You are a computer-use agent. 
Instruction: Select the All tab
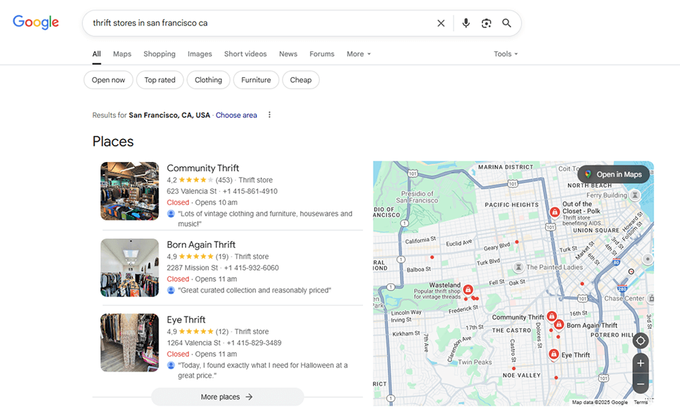[x=96, y=54]
